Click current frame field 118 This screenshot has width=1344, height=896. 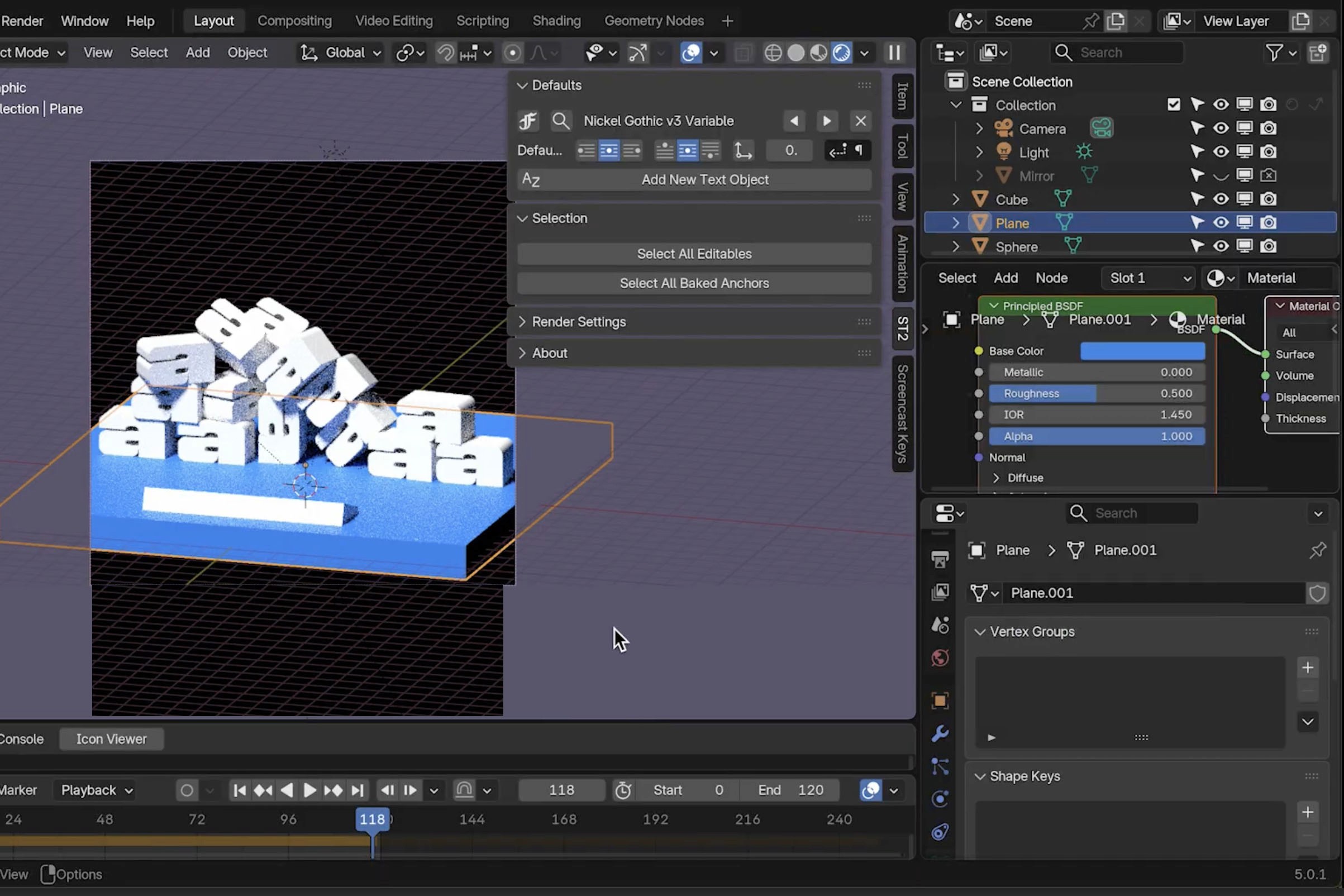pos(561,790)
